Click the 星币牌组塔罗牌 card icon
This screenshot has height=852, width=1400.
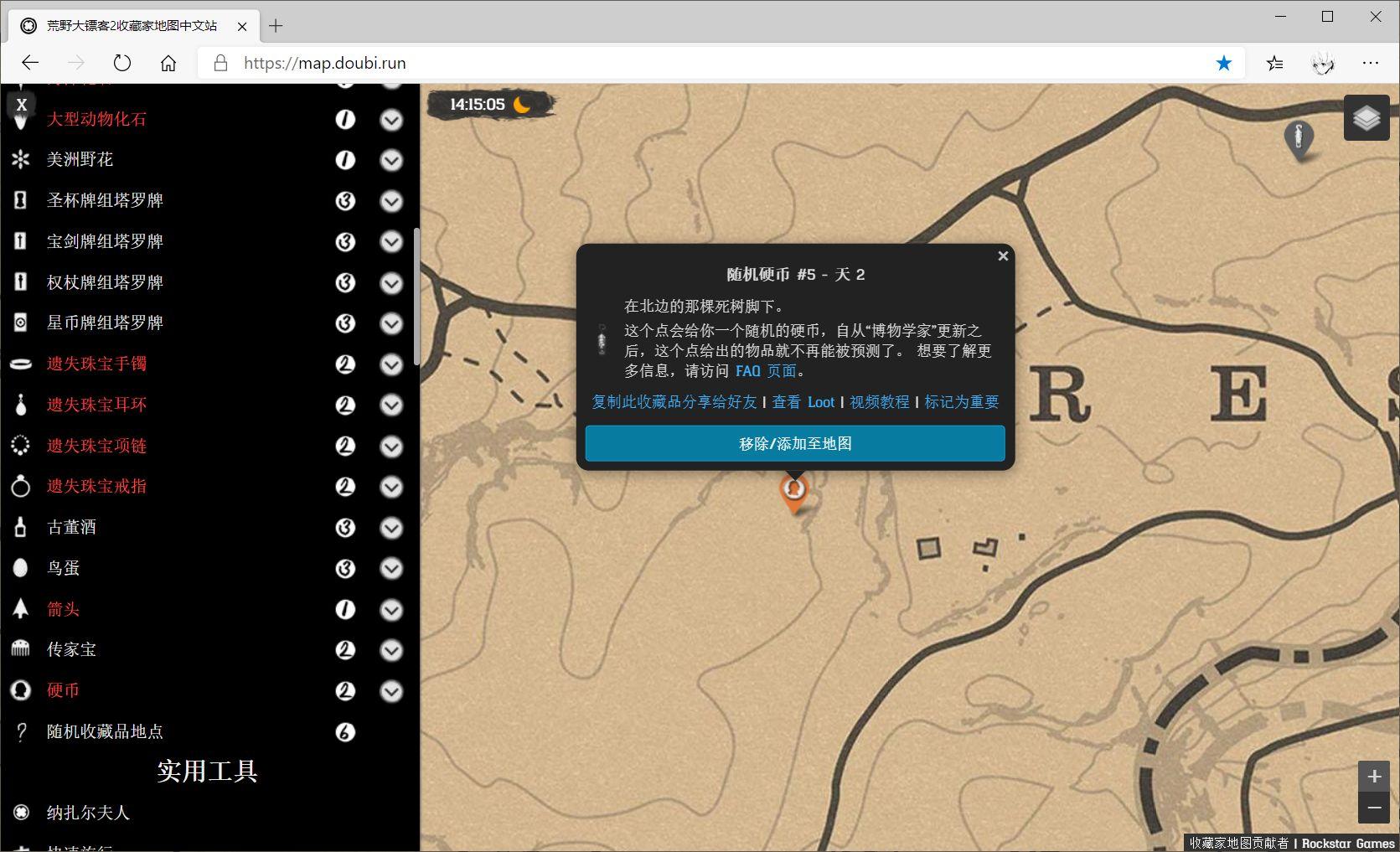(x=21, y=323)
